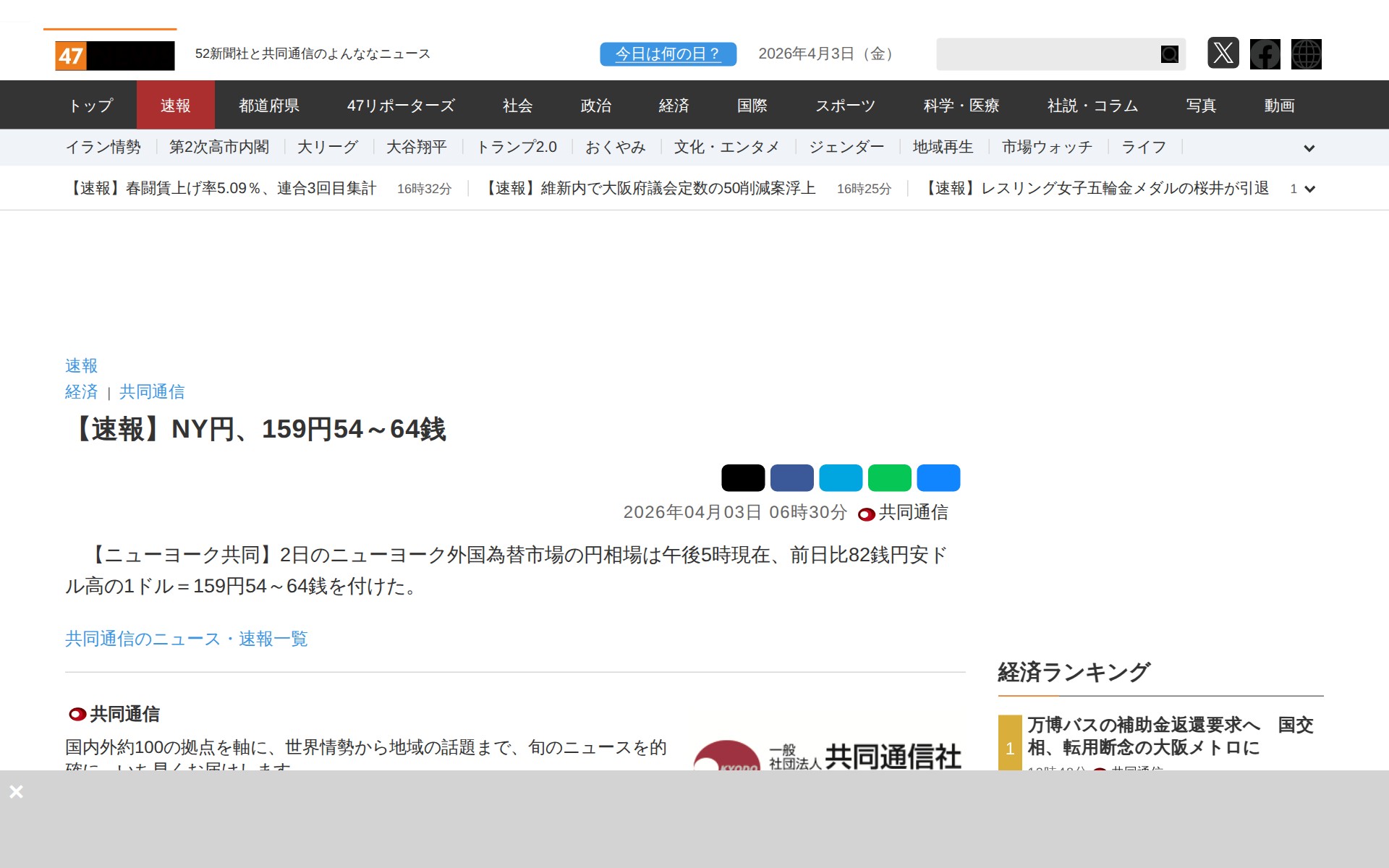Share article via black X button
The height and width of the screenshot is (868, 1389).
pos(743,478)
